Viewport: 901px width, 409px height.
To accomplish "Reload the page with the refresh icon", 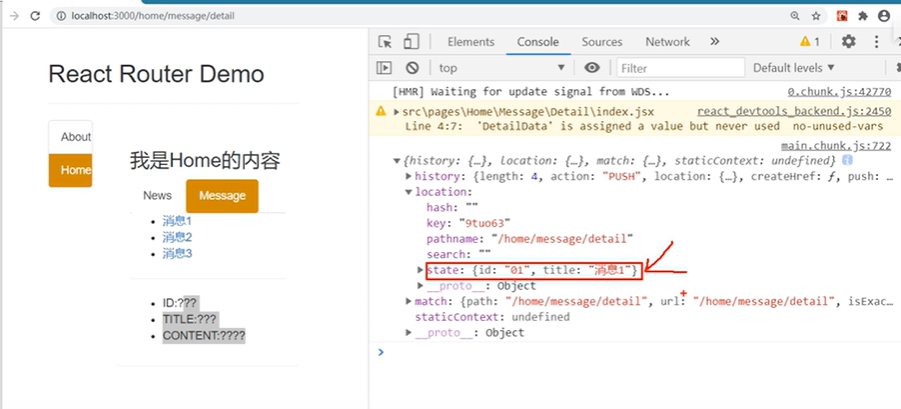I will pyautogui.click(x=35, y=16).
